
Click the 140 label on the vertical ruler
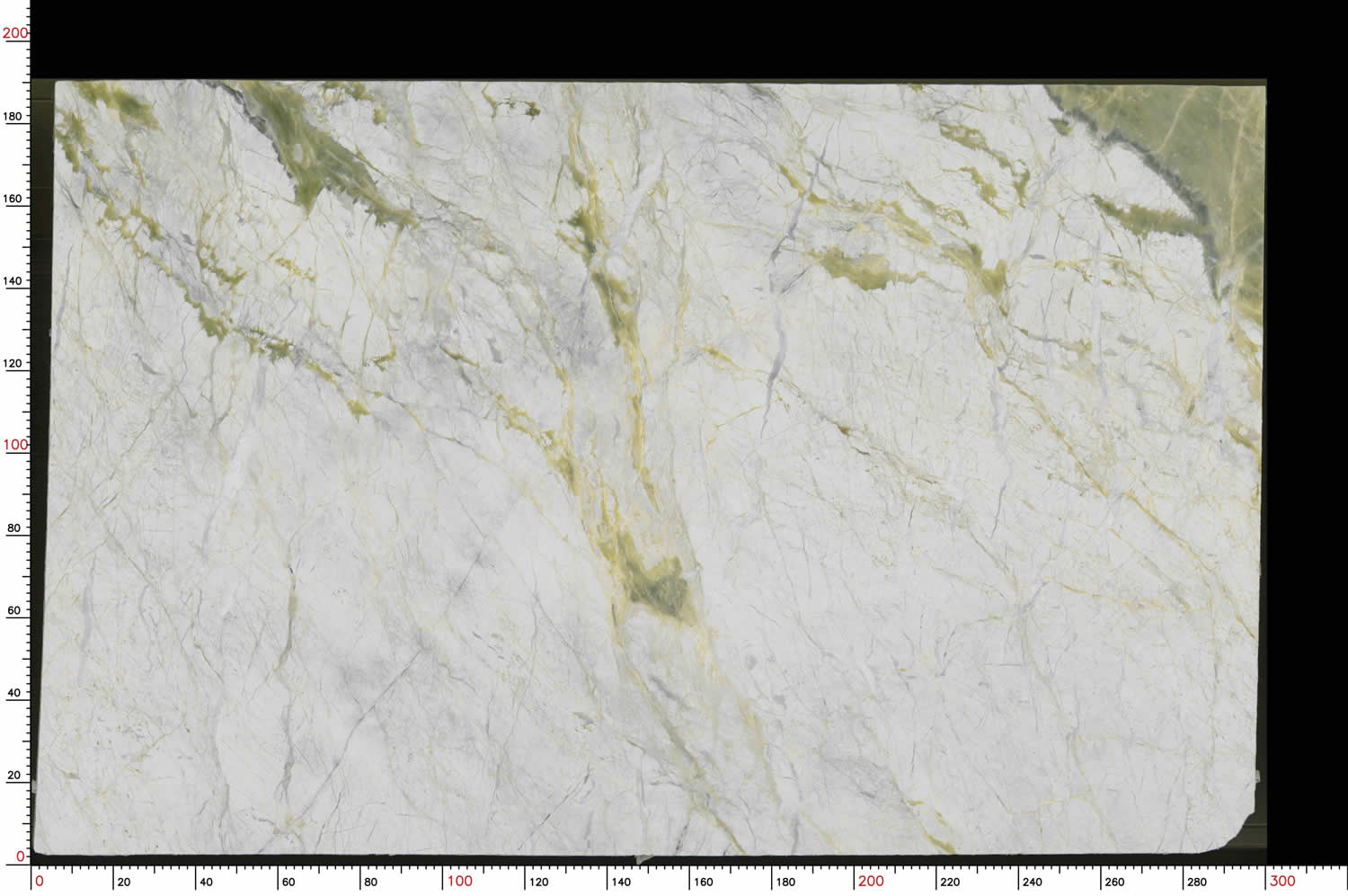(13, 281)
